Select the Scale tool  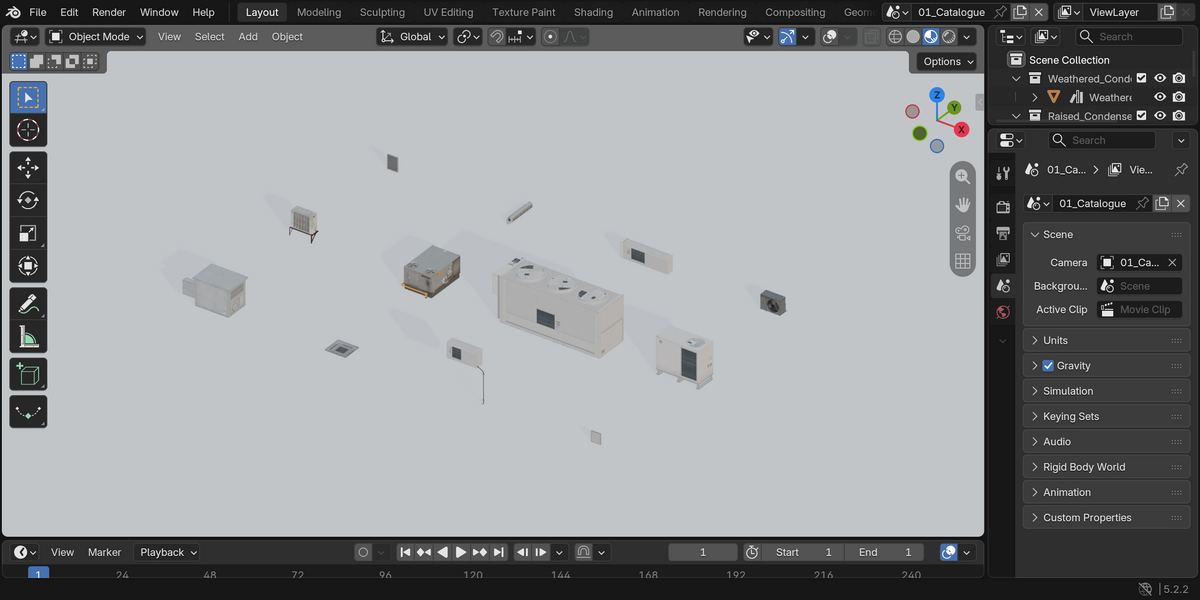pyautogui.click(x=28, y=233)
